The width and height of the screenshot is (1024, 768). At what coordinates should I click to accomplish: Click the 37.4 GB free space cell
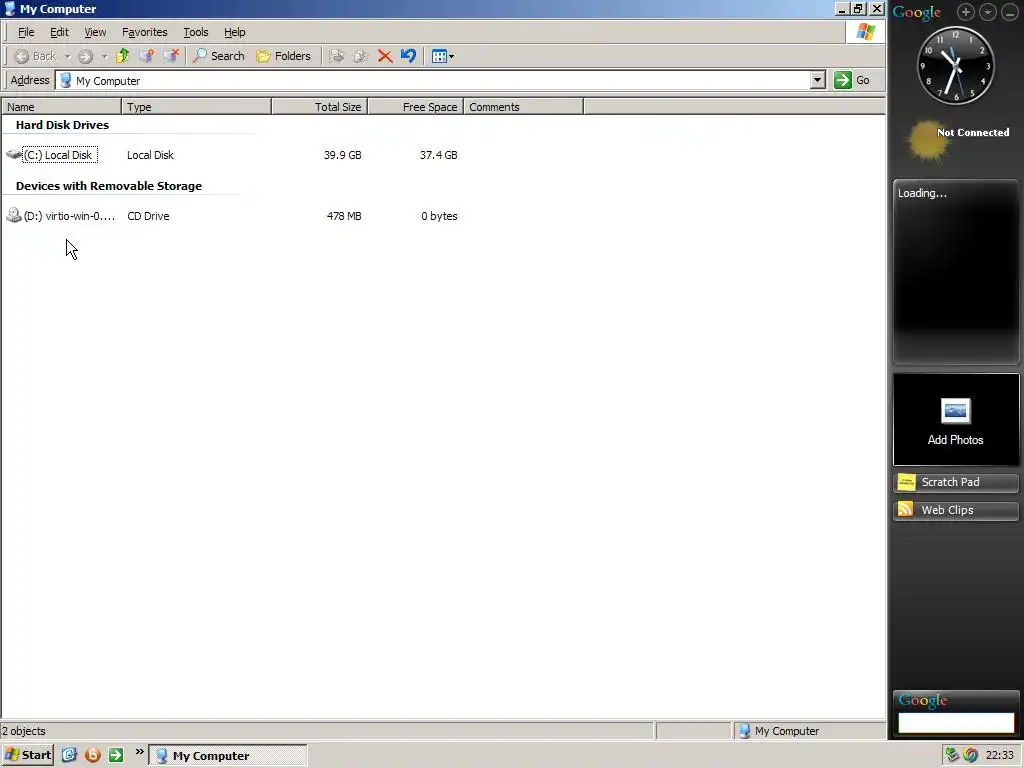click(438, 155)
